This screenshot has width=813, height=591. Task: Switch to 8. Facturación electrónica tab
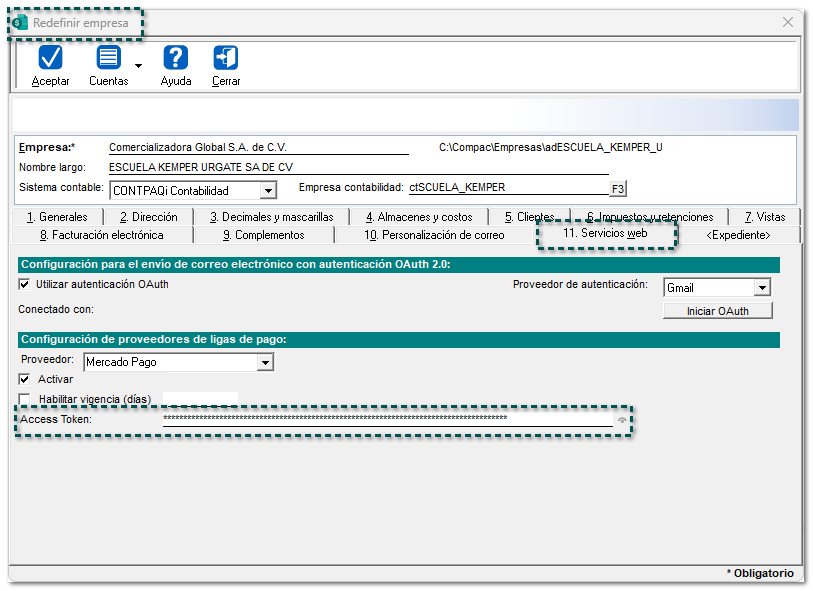tap(101, 235)
